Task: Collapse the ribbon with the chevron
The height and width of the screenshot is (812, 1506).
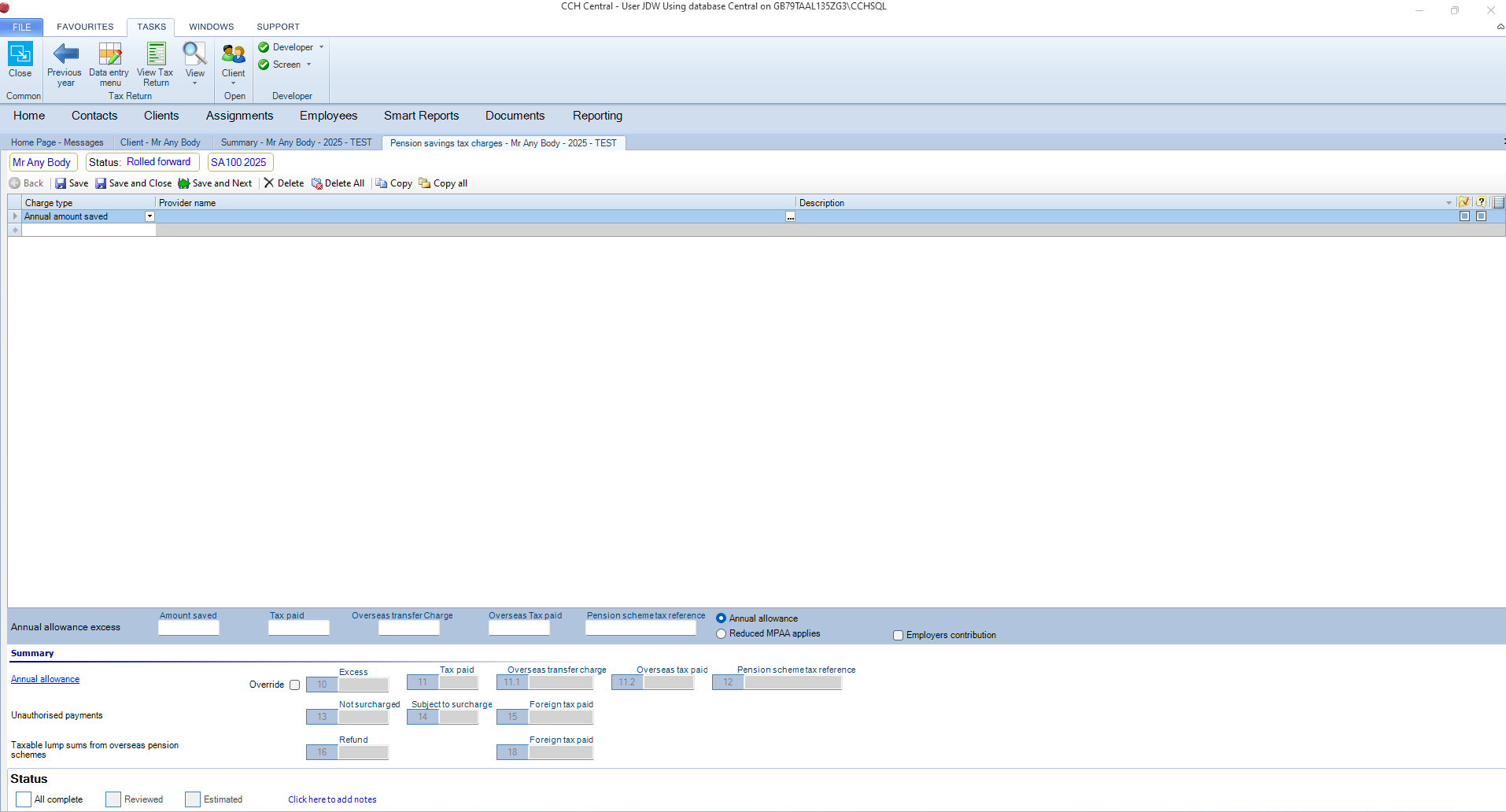Action: (x=1500, y=27)
